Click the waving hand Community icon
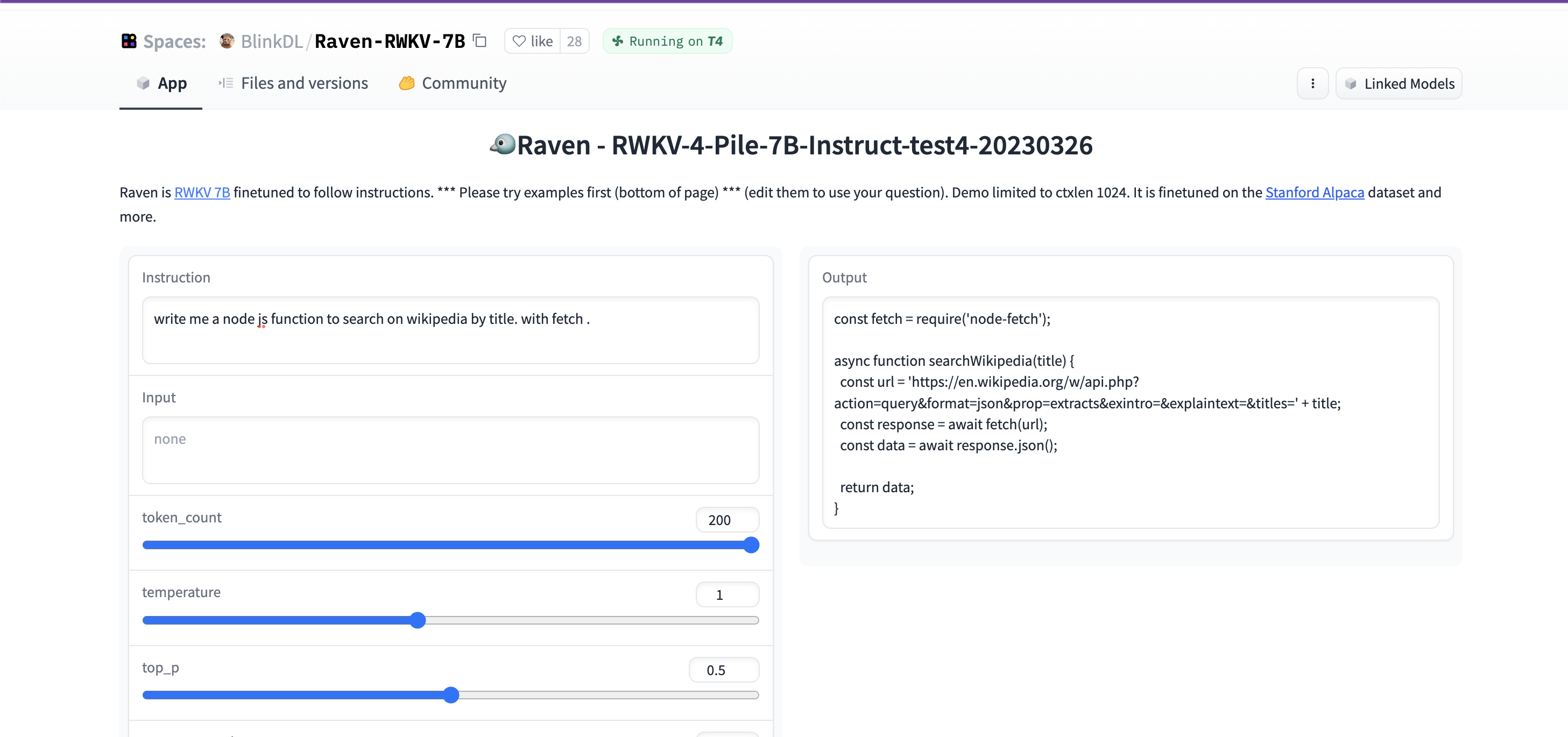 click(x=406, y=83)
